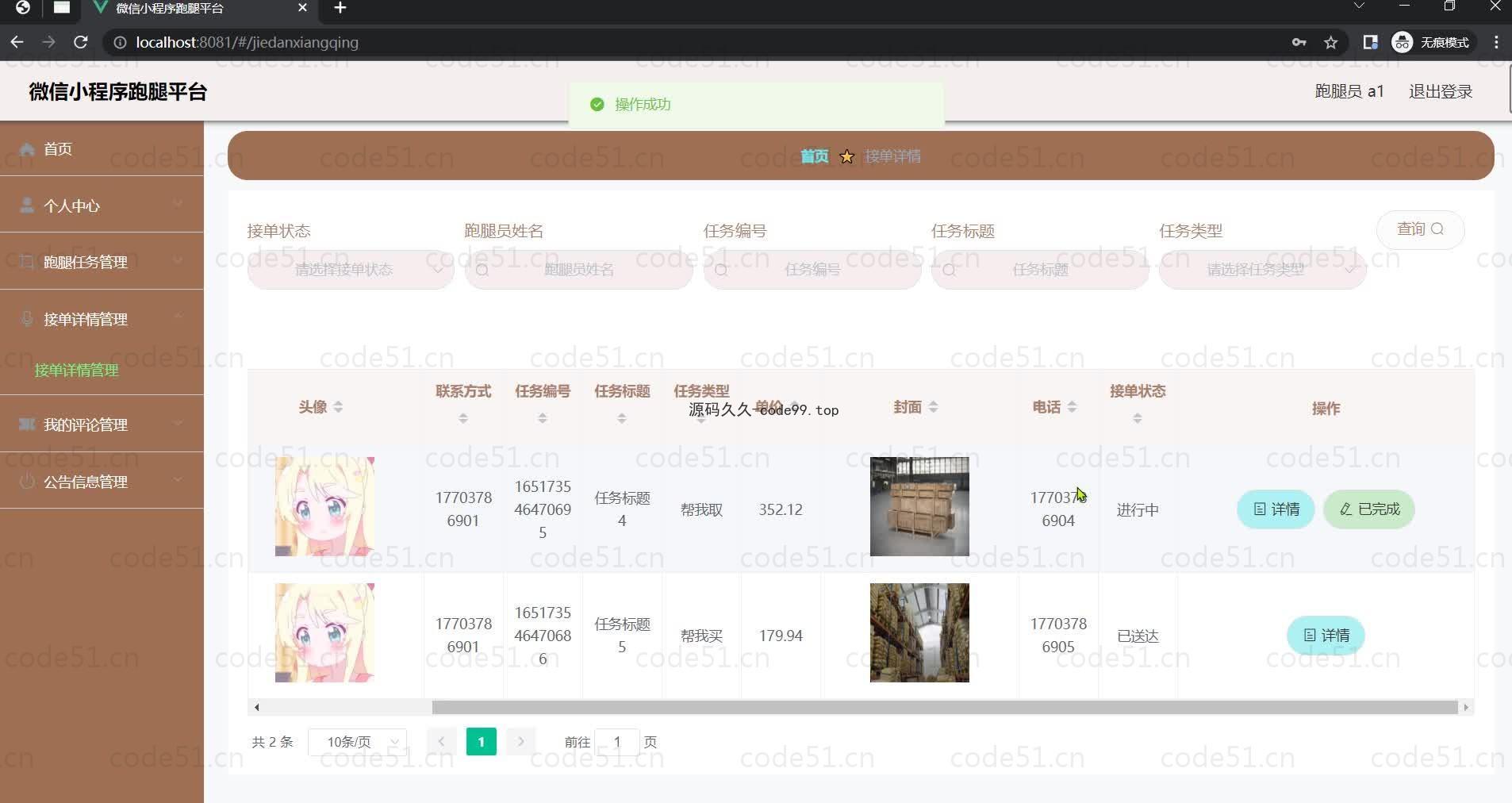Screen dimensions: 1512x803
Task: Click 退出登录 to log out
Action: click(1440, 91)
